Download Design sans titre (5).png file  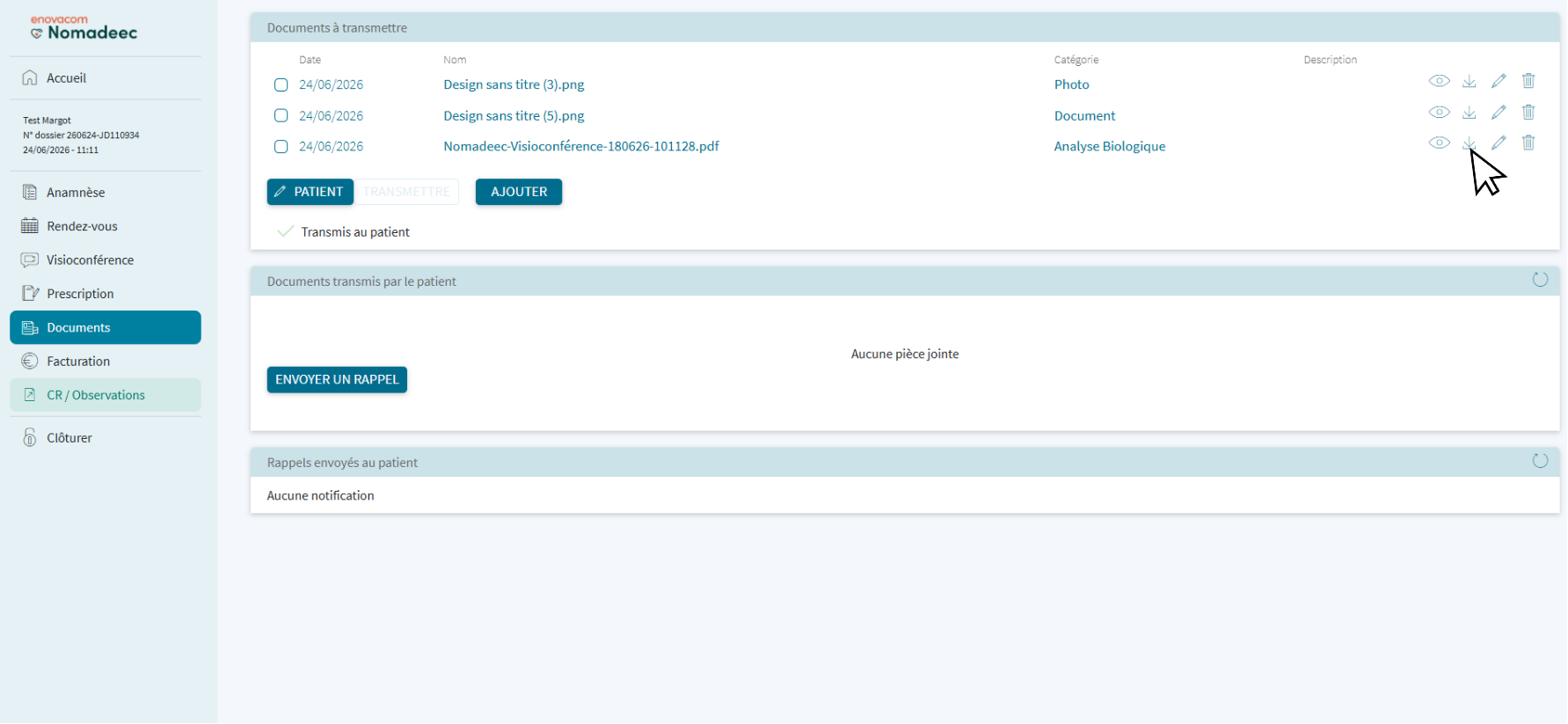click(1469, 113)
